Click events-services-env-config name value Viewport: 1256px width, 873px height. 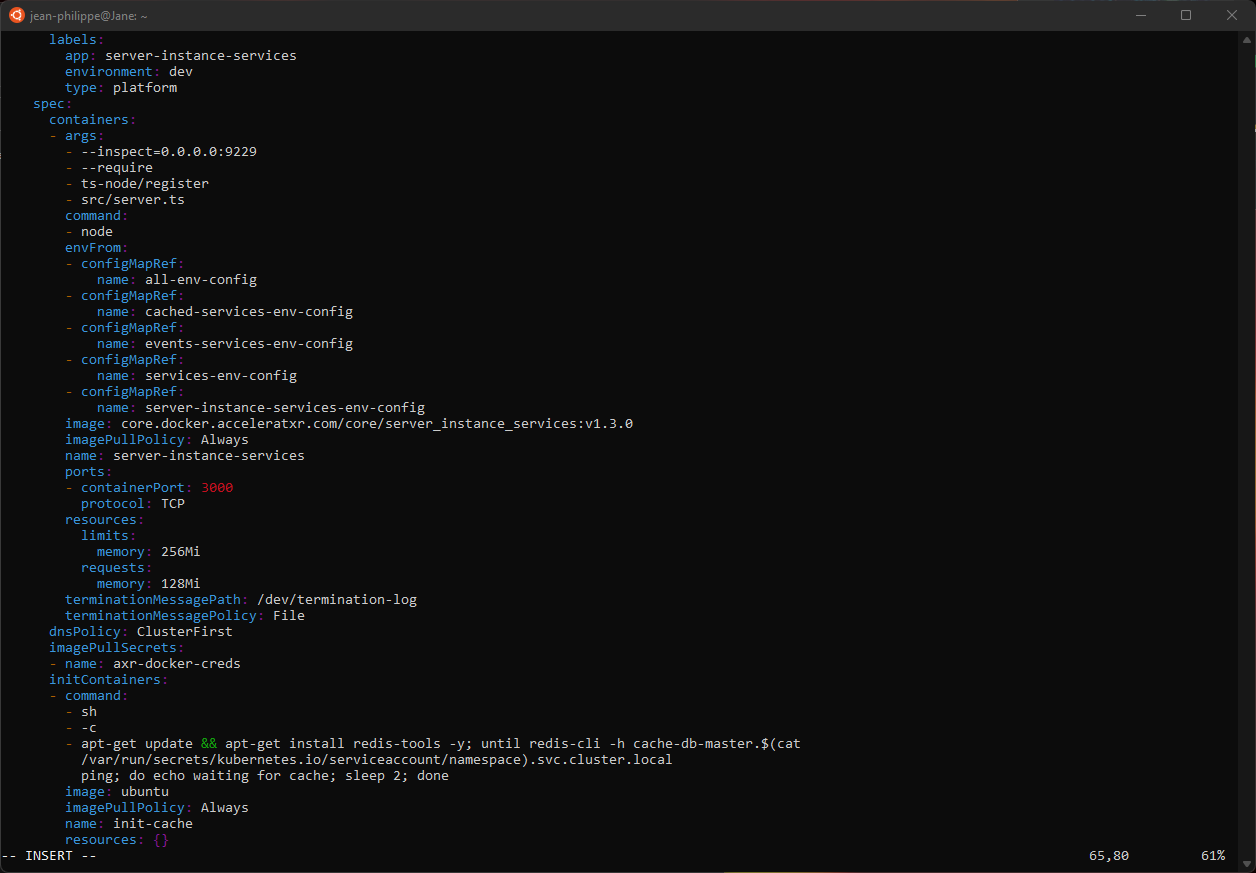click(249, 344)
